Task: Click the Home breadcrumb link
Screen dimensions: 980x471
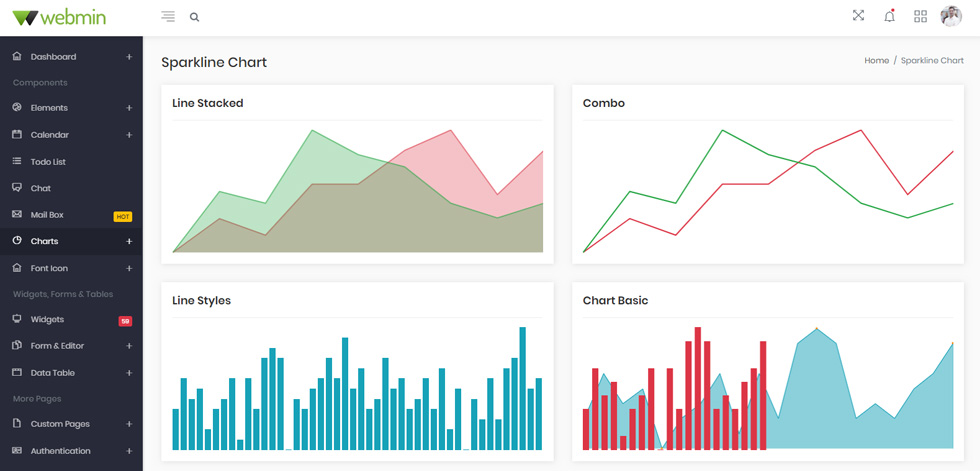Action: tap(876, 61)
